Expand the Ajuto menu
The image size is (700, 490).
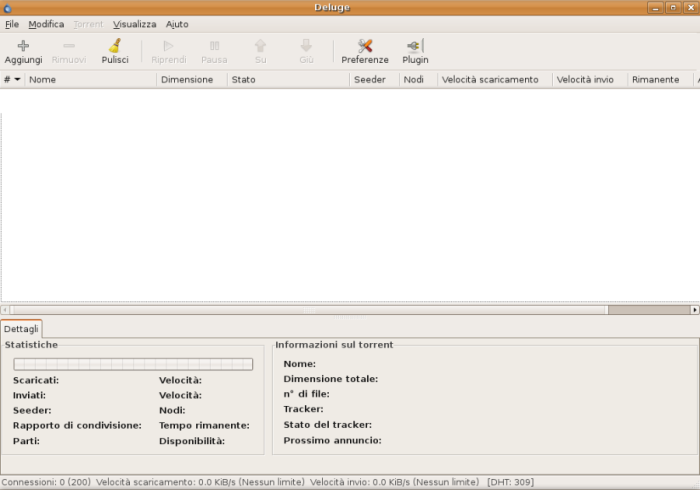point(177,24)
